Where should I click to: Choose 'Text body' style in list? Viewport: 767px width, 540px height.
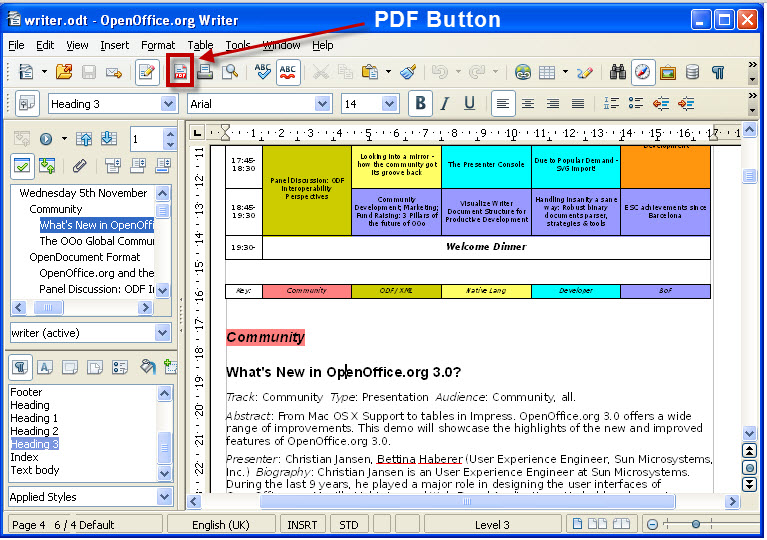[35, 470]
